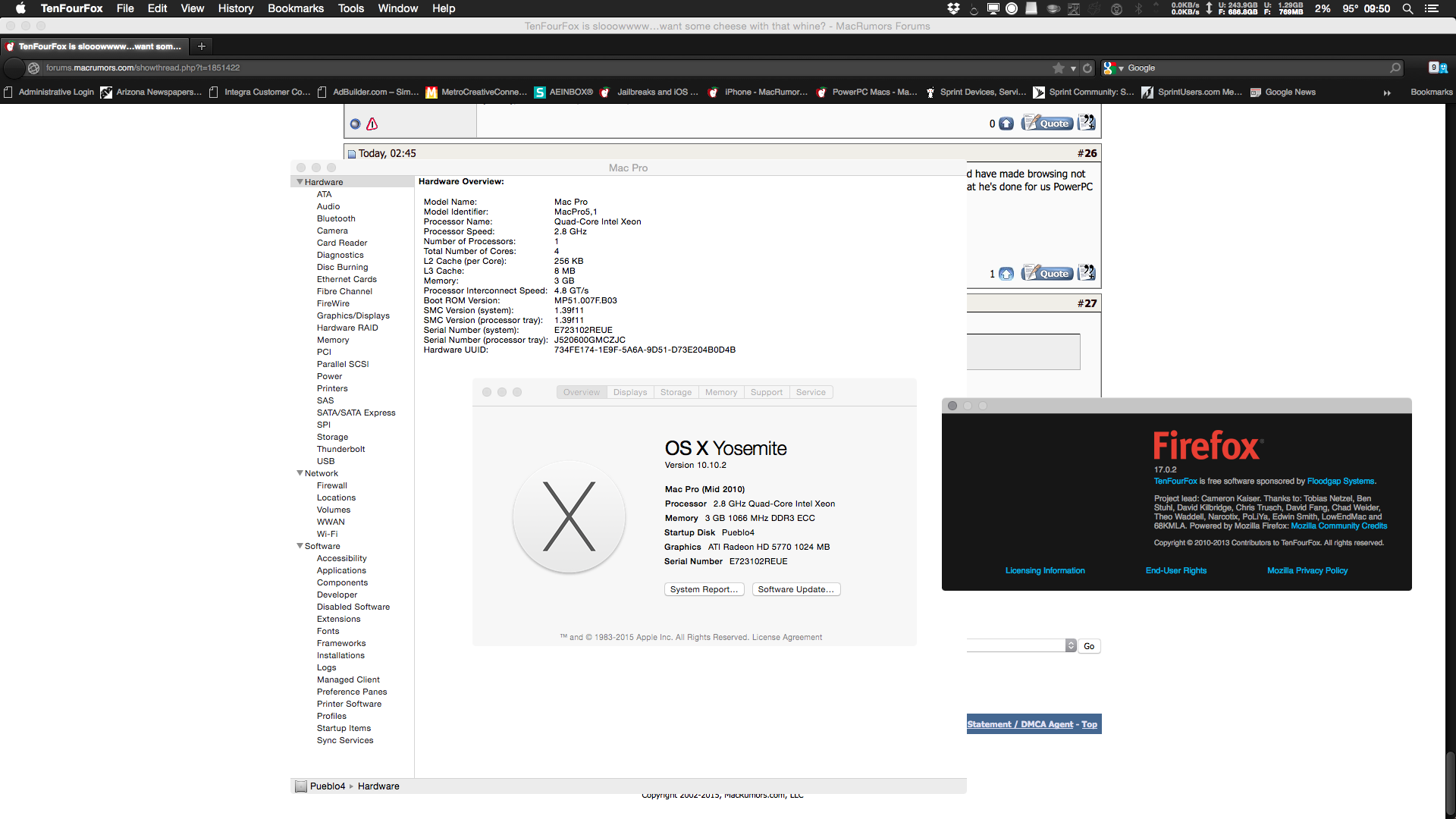Viewport: 1456px width, 819px height.
Task: Open the Google search engine dropdown arrow
Action: (x=1121, y=68)
